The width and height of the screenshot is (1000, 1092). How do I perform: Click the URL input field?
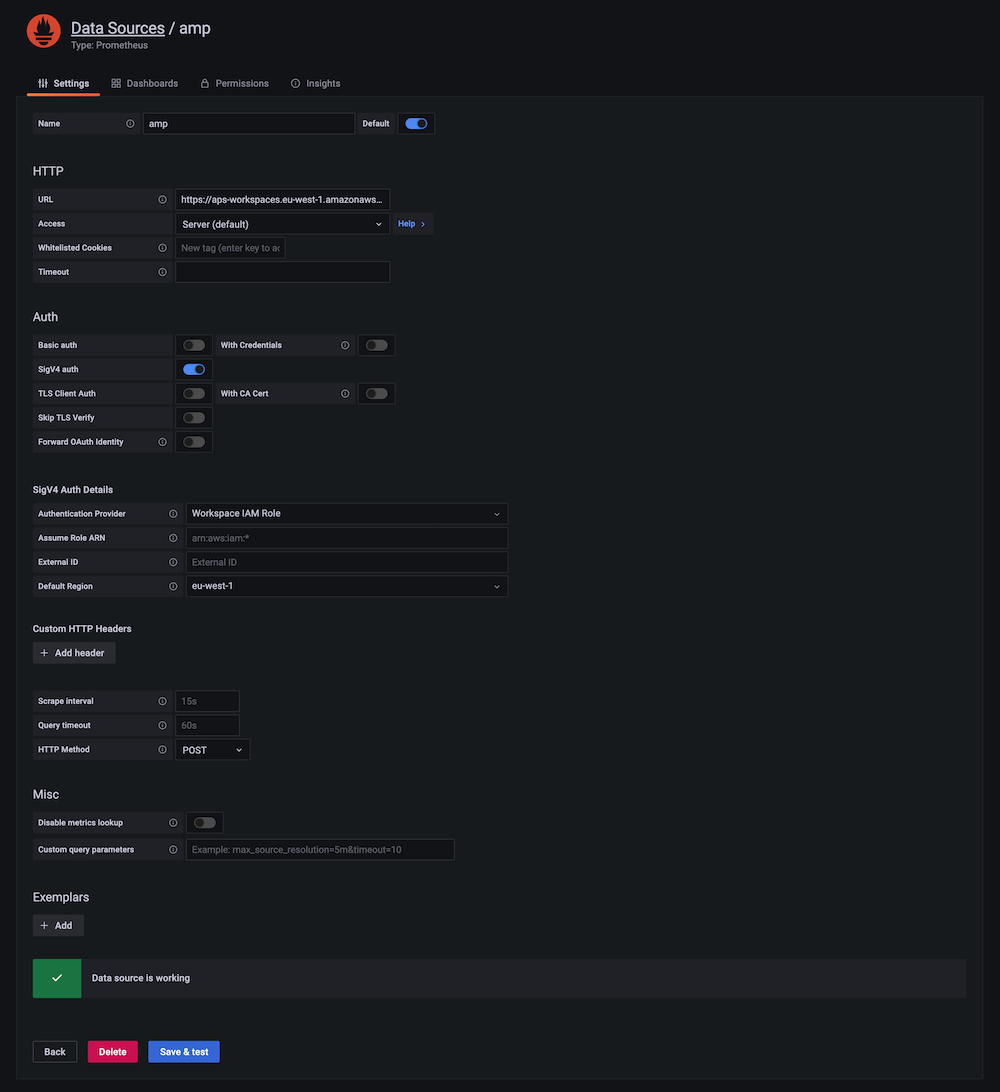click(x=282, y=199)
